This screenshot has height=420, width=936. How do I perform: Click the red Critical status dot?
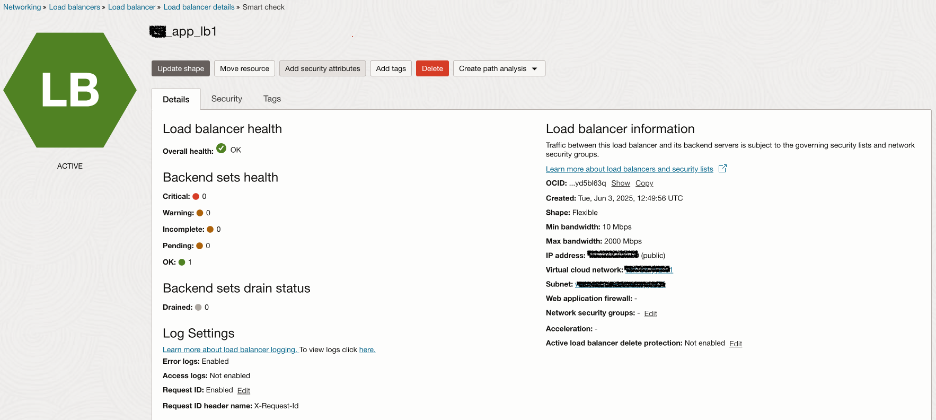click(196, 196)
